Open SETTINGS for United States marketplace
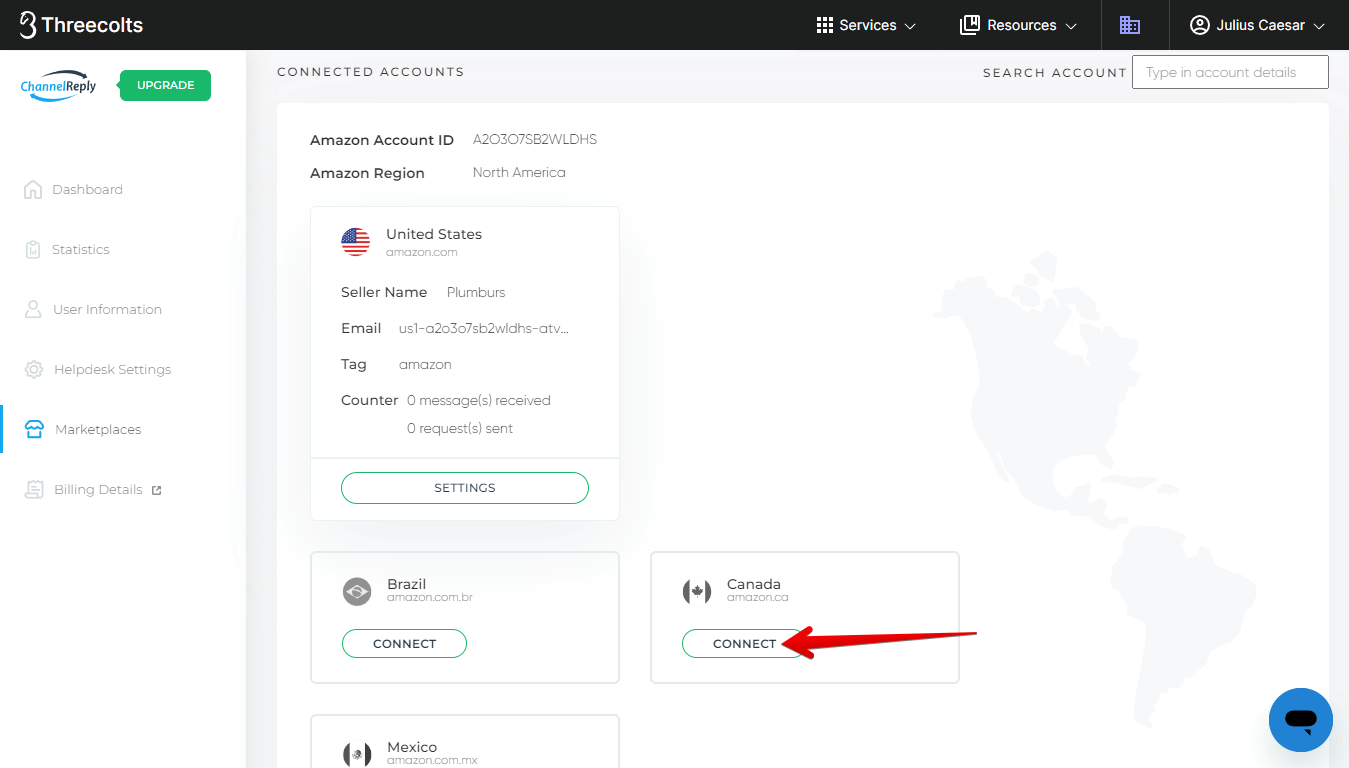Image resolution: width=1349 pixels, height=768 pixels. tap(465, 488)
